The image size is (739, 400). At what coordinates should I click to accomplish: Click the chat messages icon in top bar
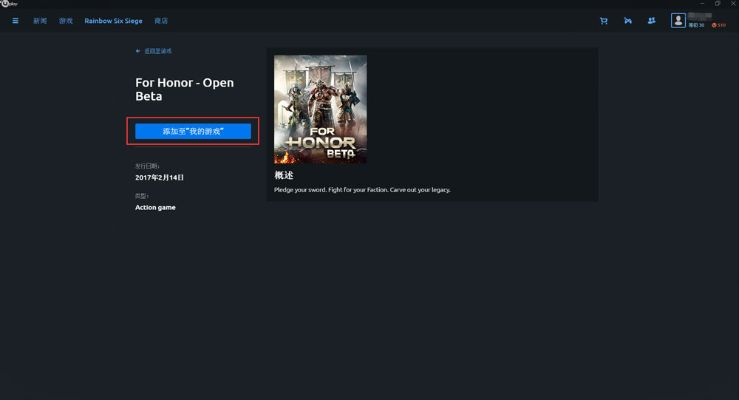click(x=628, y=20)
